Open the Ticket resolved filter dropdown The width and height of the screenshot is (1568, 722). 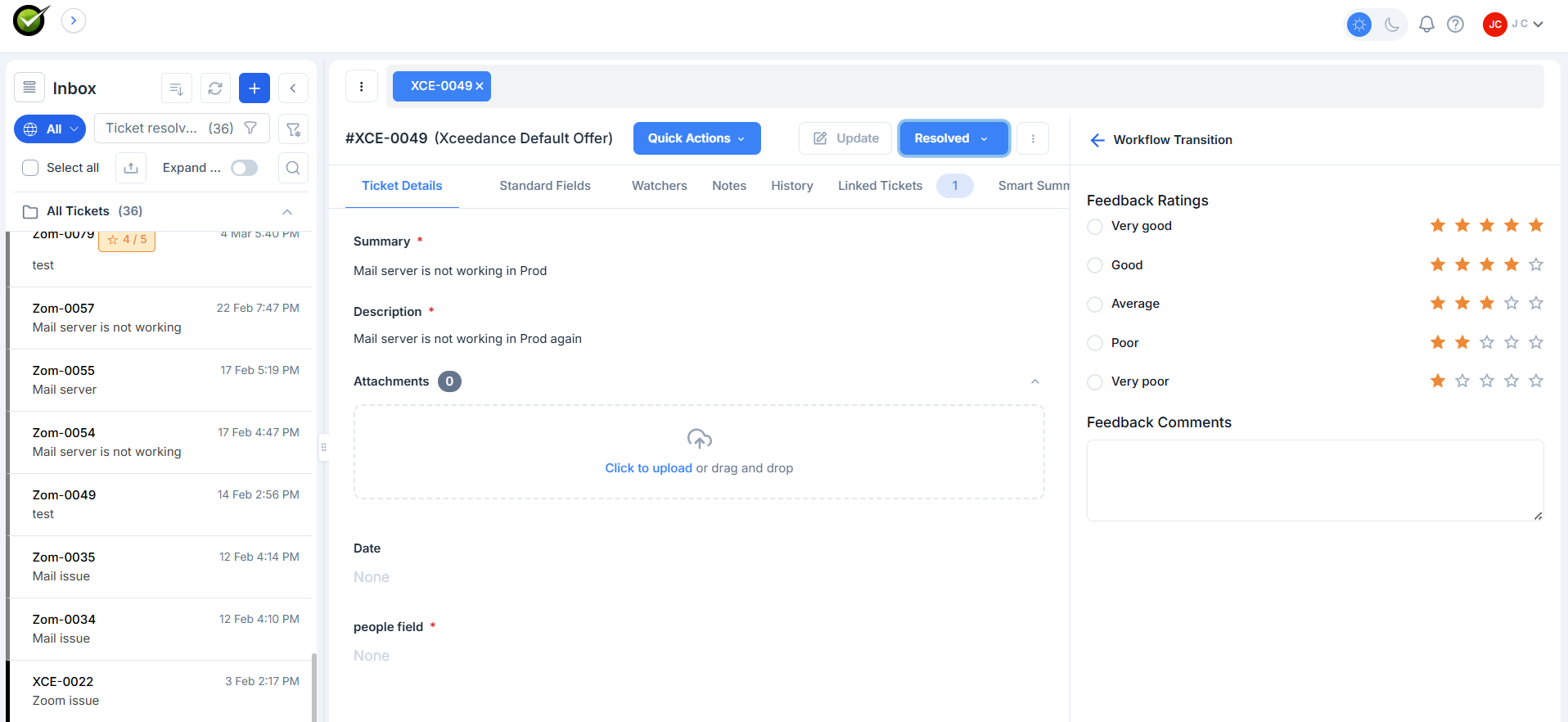point(182,129)
